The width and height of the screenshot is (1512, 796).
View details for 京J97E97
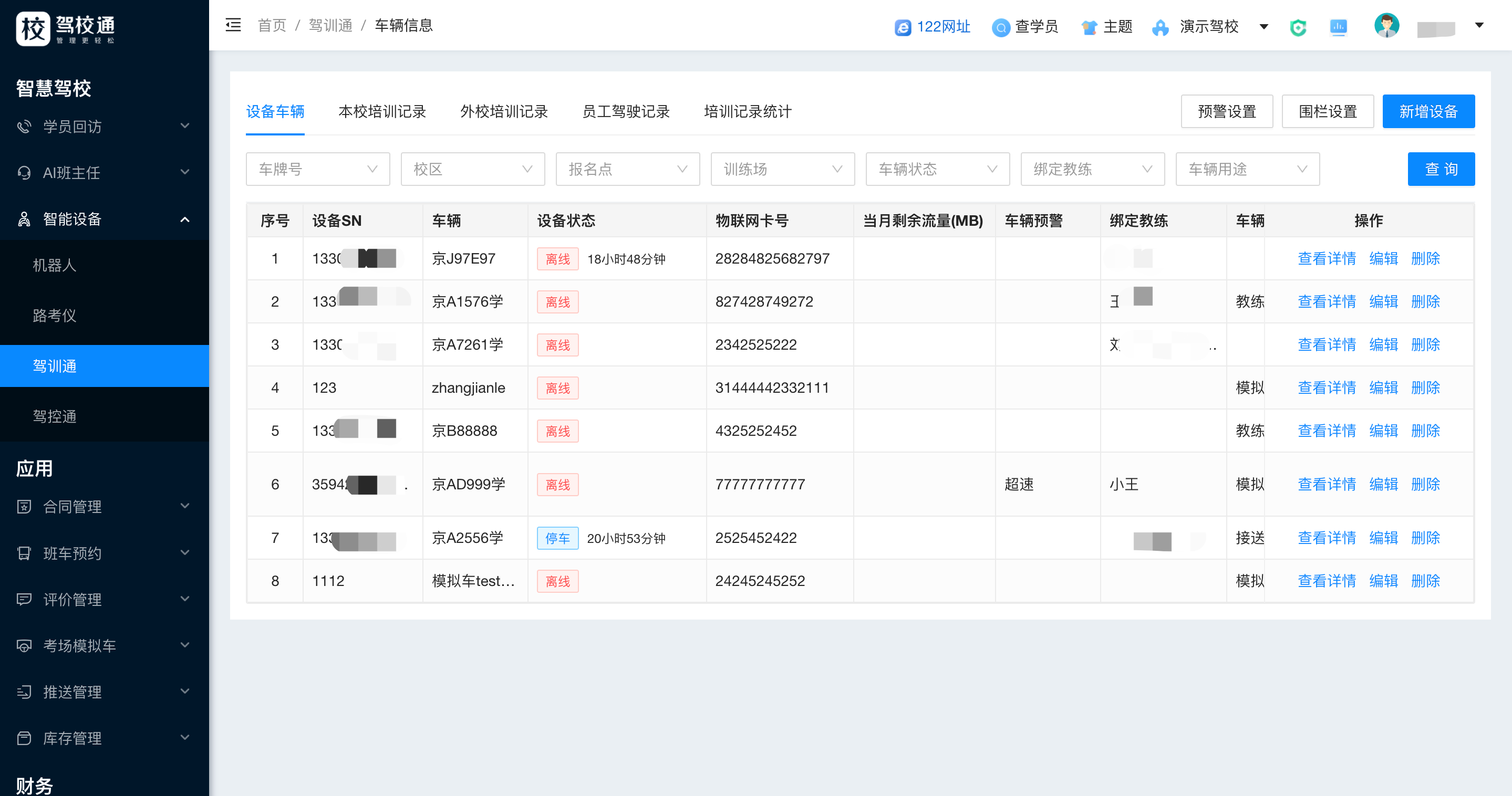(1327, 259)
